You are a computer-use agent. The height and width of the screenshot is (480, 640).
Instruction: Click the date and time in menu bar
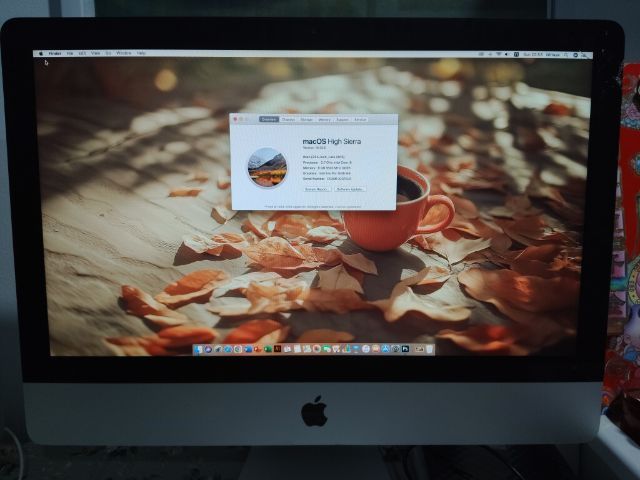pyautogui.click(x=533, y=54)
